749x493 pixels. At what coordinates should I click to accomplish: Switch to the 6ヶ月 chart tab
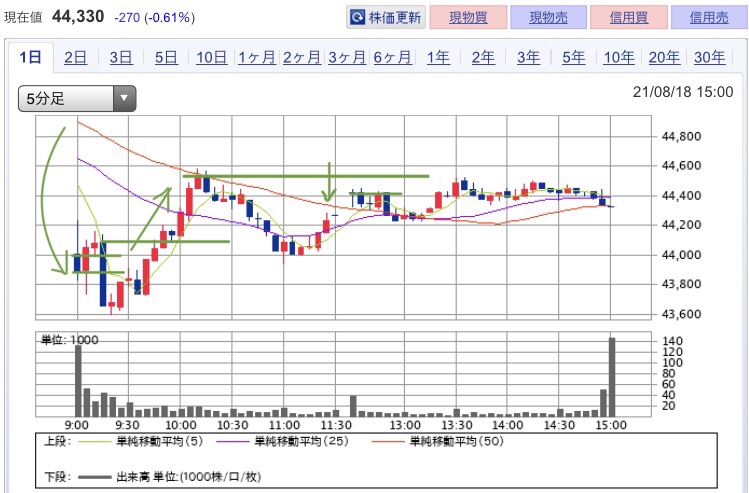tap(392, 57)
